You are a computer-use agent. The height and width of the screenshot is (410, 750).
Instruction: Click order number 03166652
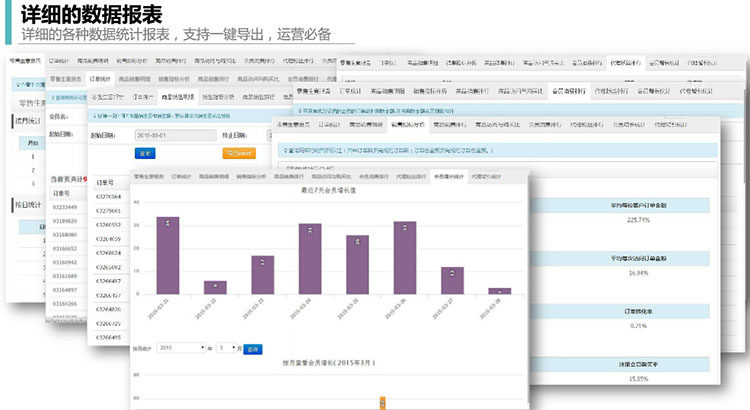pos(65,249)
